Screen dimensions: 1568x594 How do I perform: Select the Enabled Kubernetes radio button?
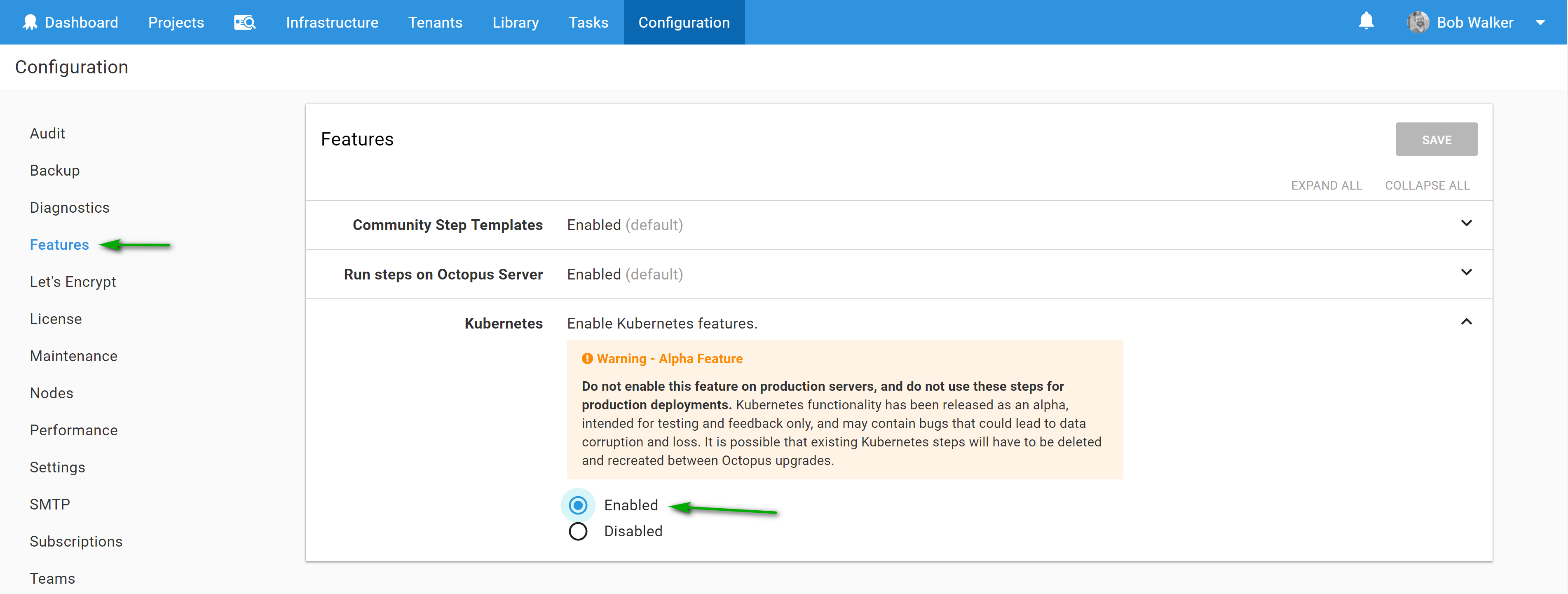click(x=578, y=505)
